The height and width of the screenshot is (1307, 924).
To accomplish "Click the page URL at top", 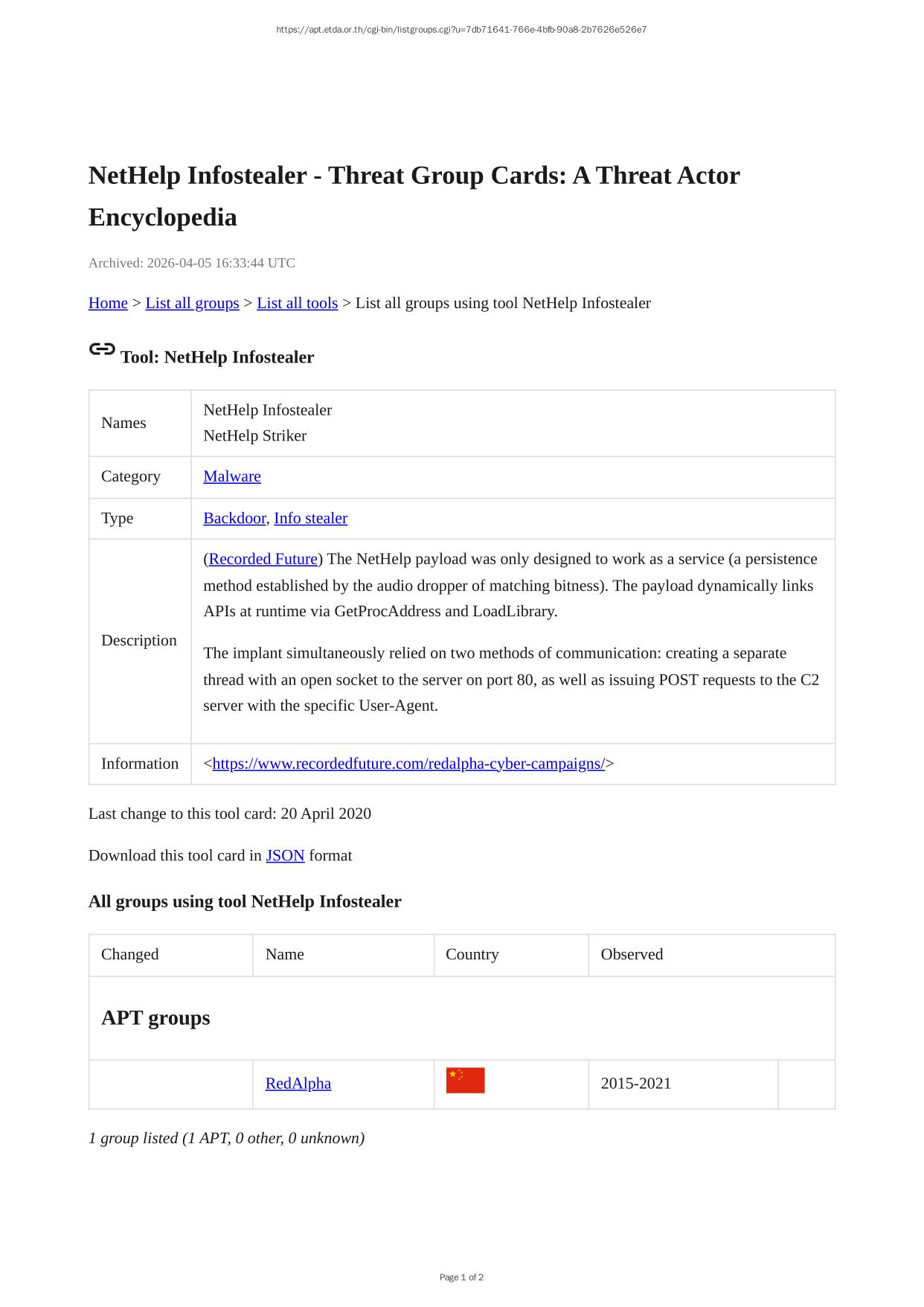I will [x=461, y=30].
